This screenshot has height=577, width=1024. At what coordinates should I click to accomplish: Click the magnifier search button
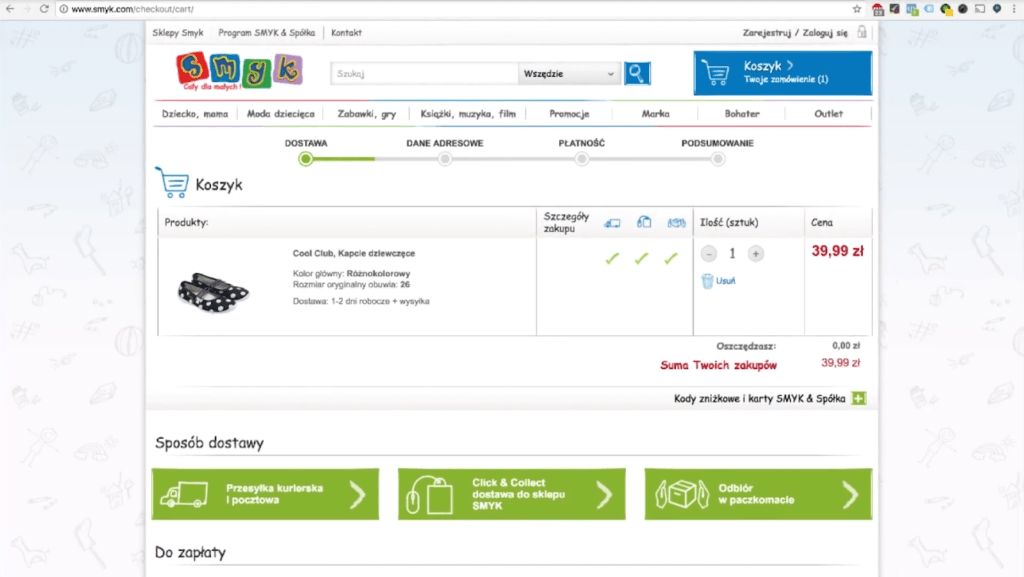tap(637, 73)
